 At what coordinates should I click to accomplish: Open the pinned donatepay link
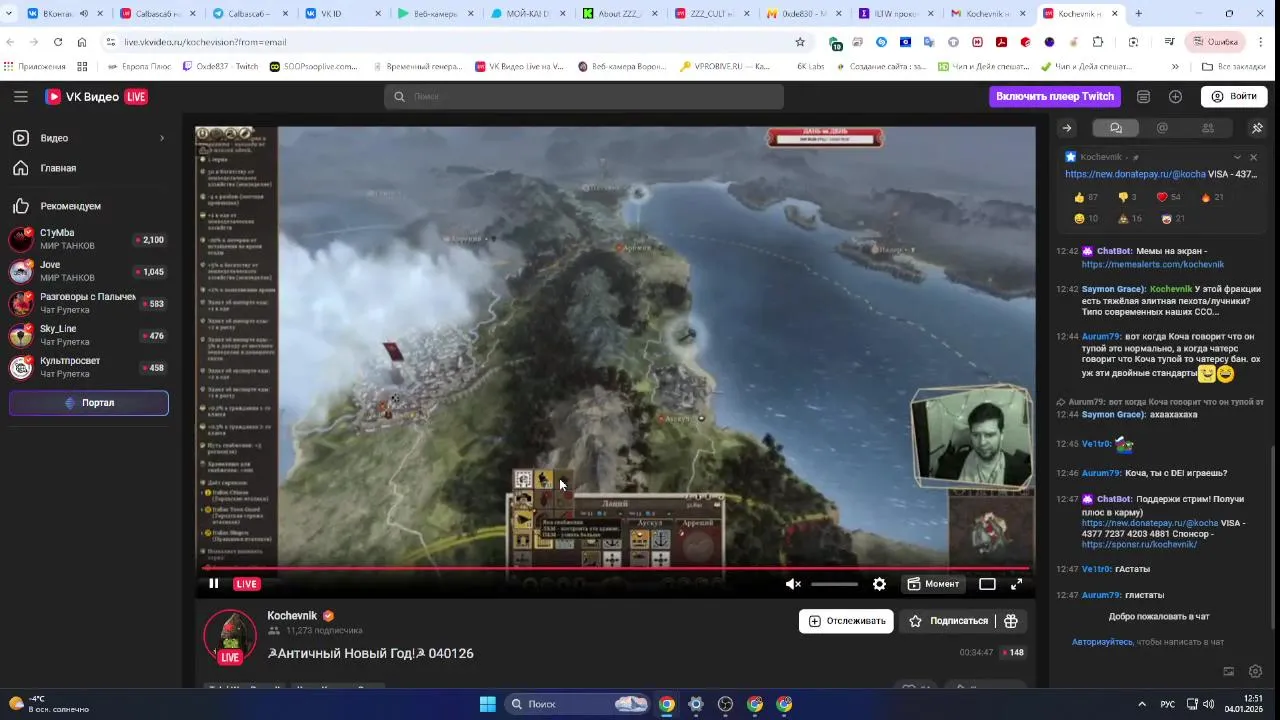pos(1134,174)
